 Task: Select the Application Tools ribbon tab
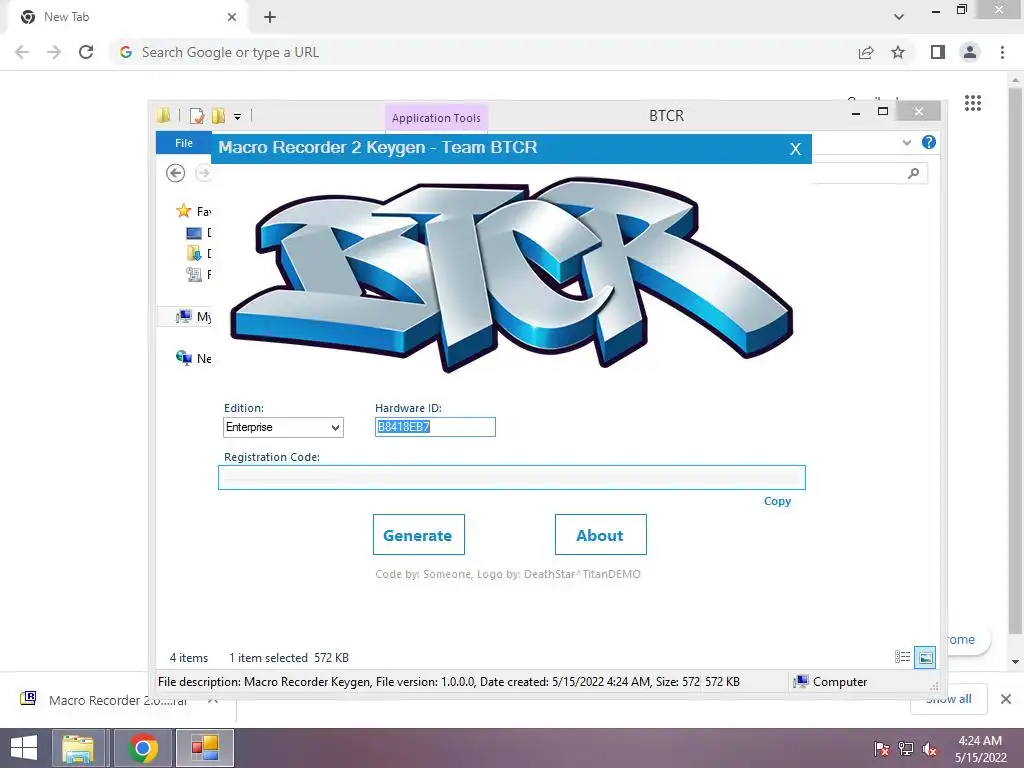pyautogui.click(x=436, y=118)
